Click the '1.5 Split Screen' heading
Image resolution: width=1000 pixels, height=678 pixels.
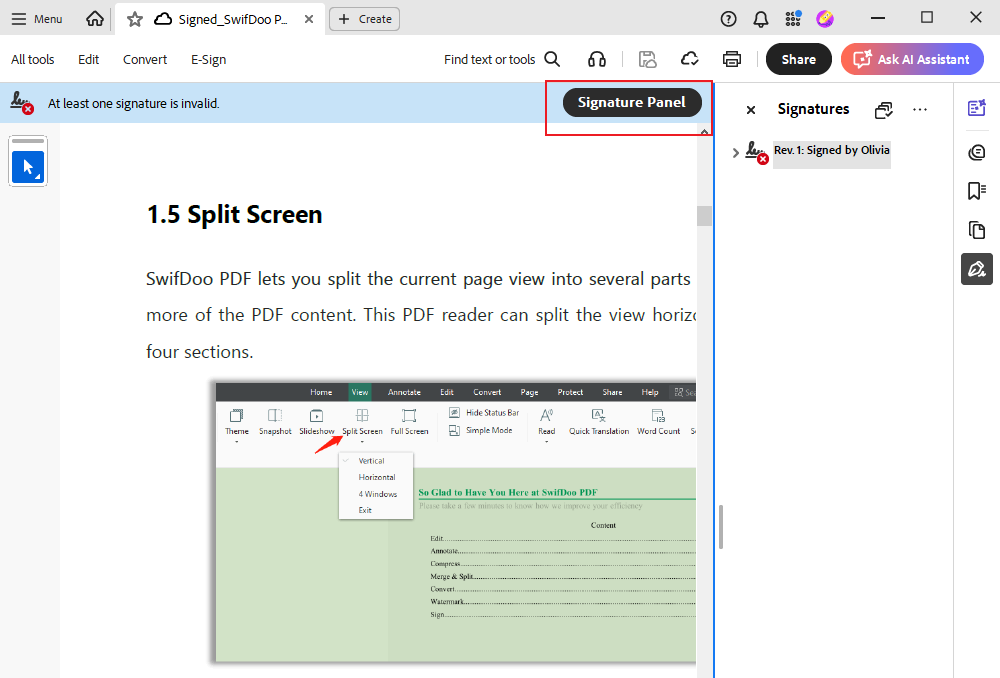[235, 214]
